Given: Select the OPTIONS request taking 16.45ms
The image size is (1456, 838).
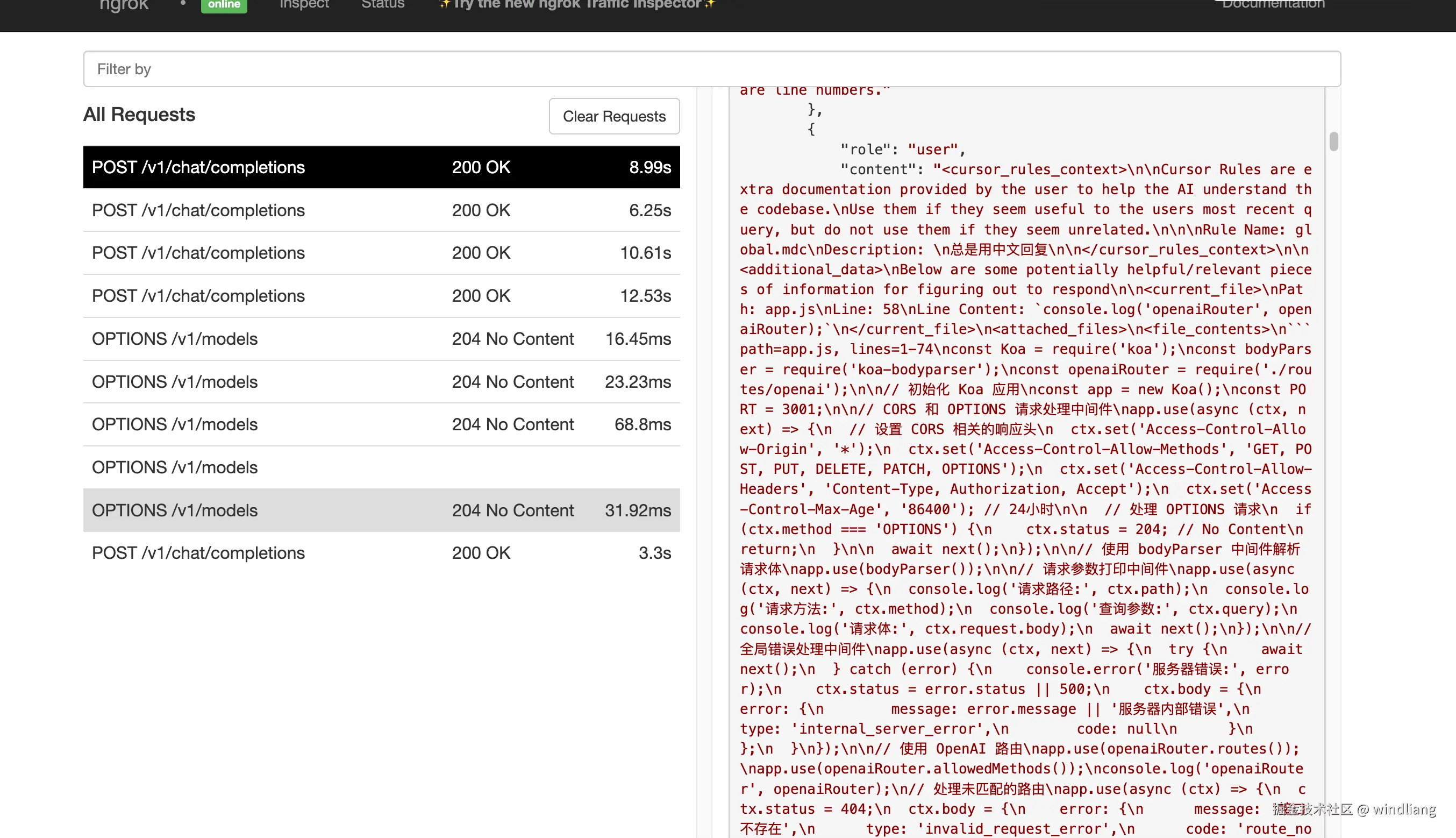Looking at the screenshot, I should [381, 339].
